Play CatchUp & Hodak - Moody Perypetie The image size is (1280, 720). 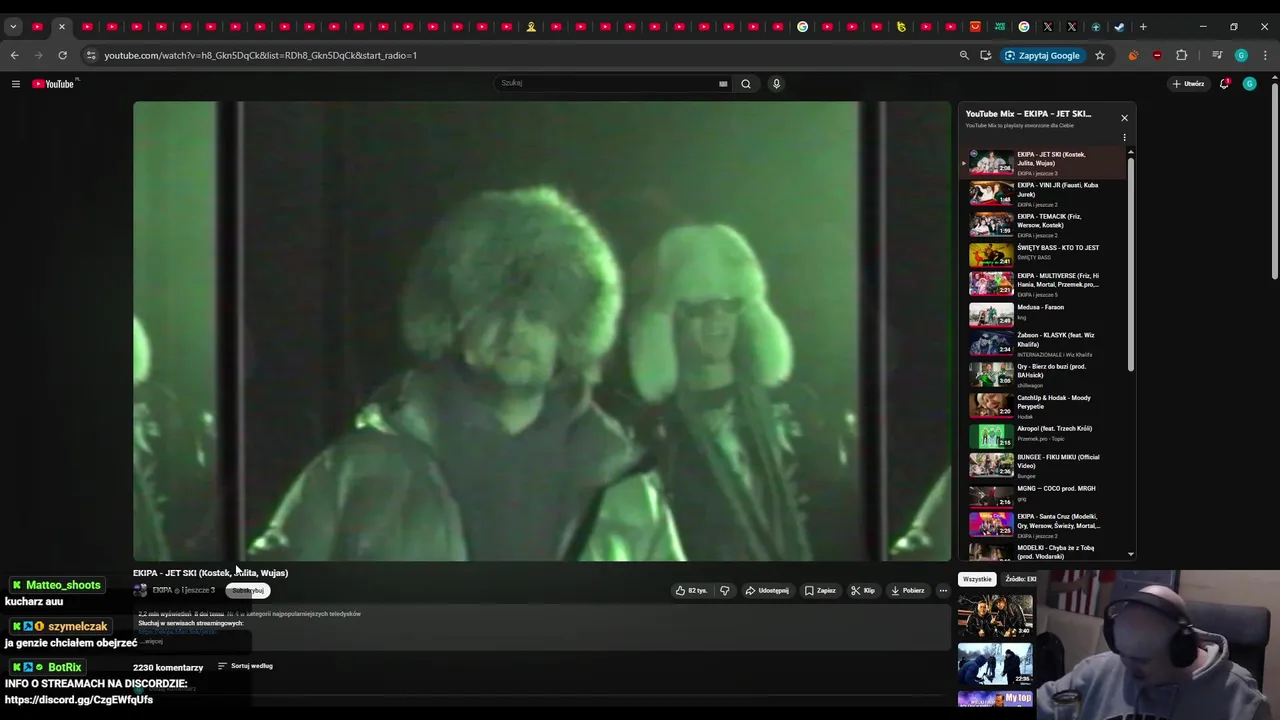(1043, 406)
